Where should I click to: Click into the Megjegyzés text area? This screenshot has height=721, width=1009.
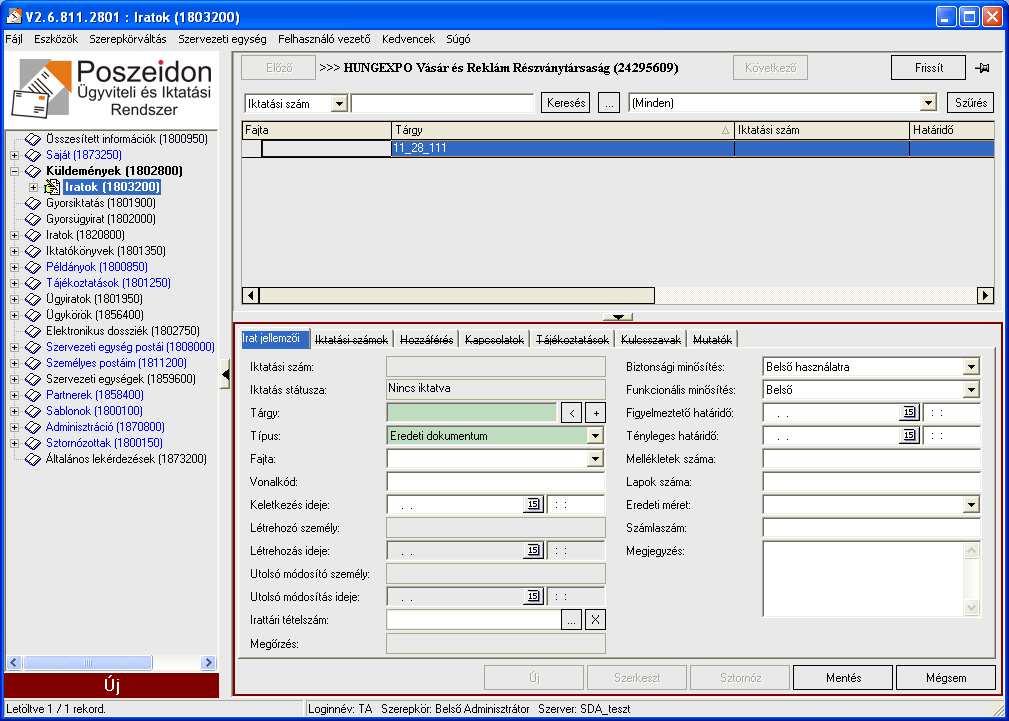(x=866, y=579)
